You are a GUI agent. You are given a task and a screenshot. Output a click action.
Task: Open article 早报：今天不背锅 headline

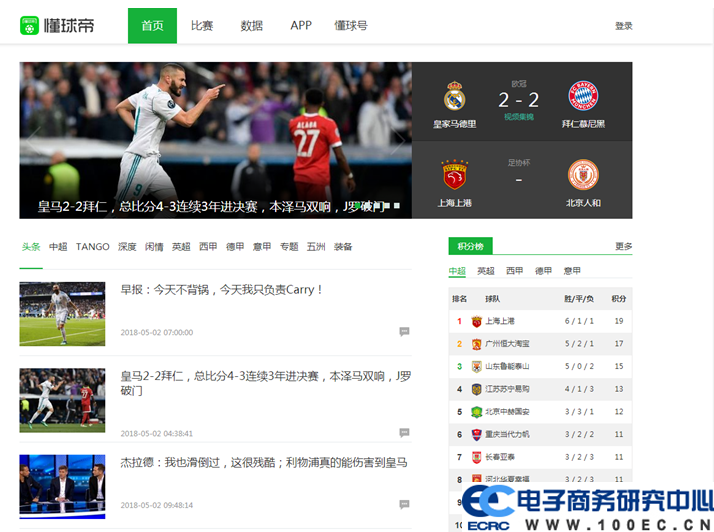click(x=221, y=290)
